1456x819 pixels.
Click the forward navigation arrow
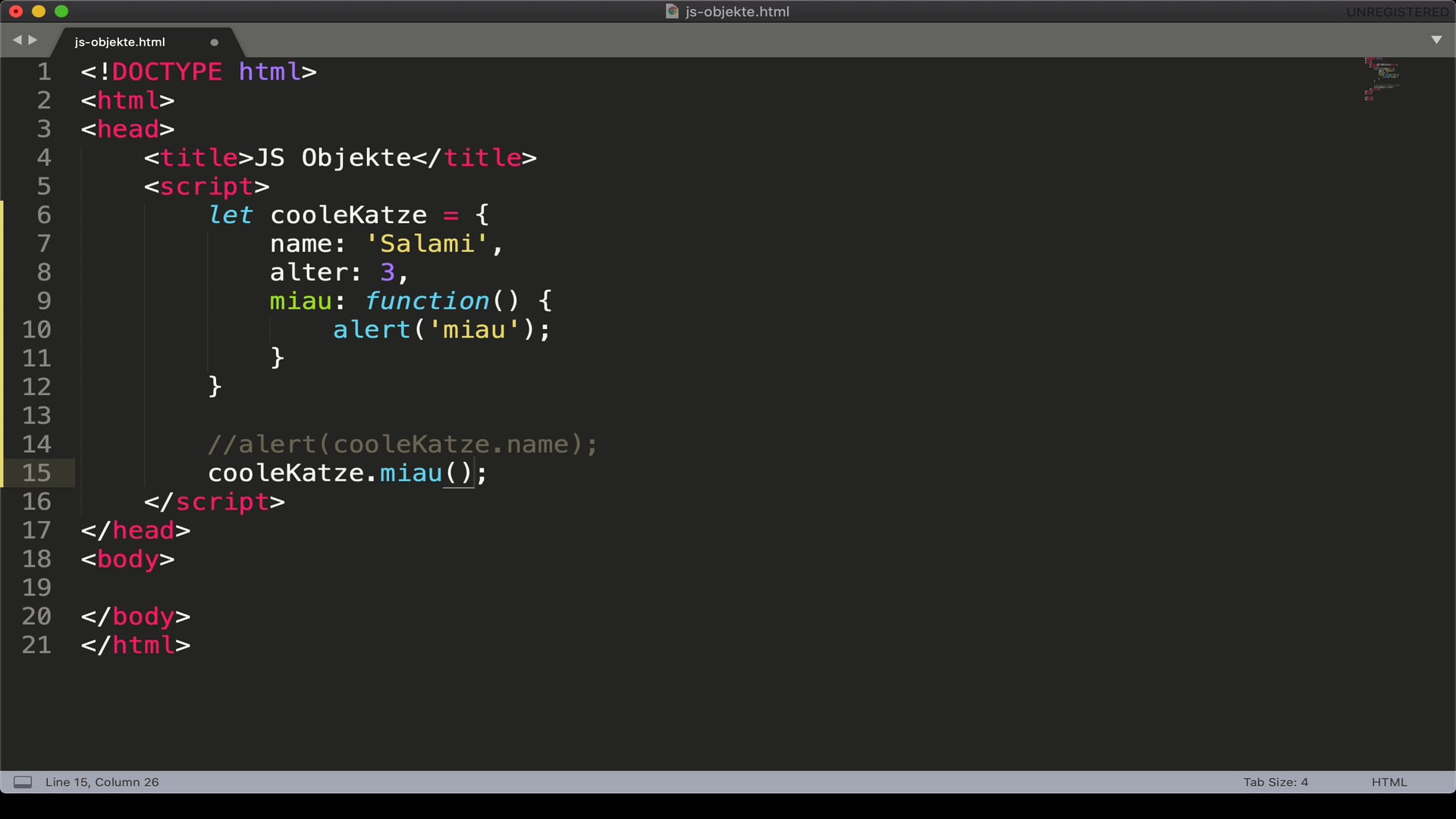pyautogui.click(x=32, y=40)
